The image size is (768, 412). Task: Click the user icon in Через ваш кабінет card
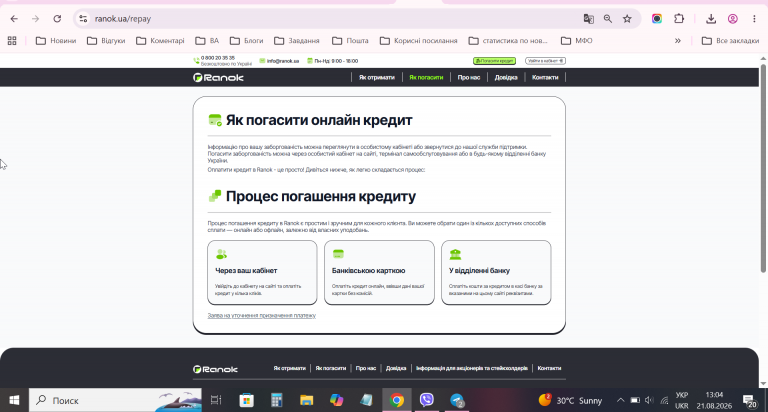(x=221, y=254)
